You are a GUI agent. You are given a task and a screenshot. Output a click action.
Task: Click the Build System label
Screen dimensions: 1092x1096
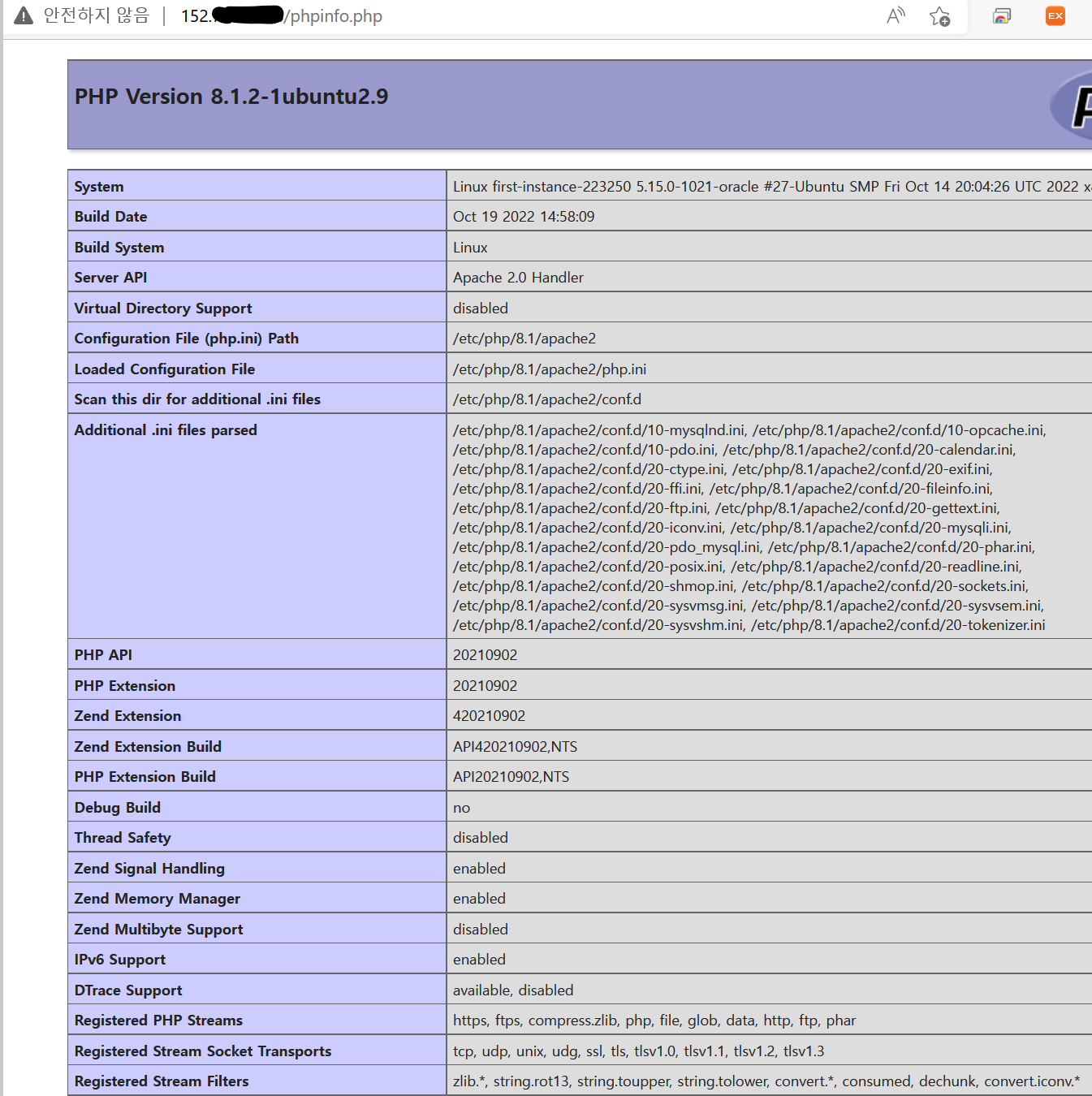(119, 248)
